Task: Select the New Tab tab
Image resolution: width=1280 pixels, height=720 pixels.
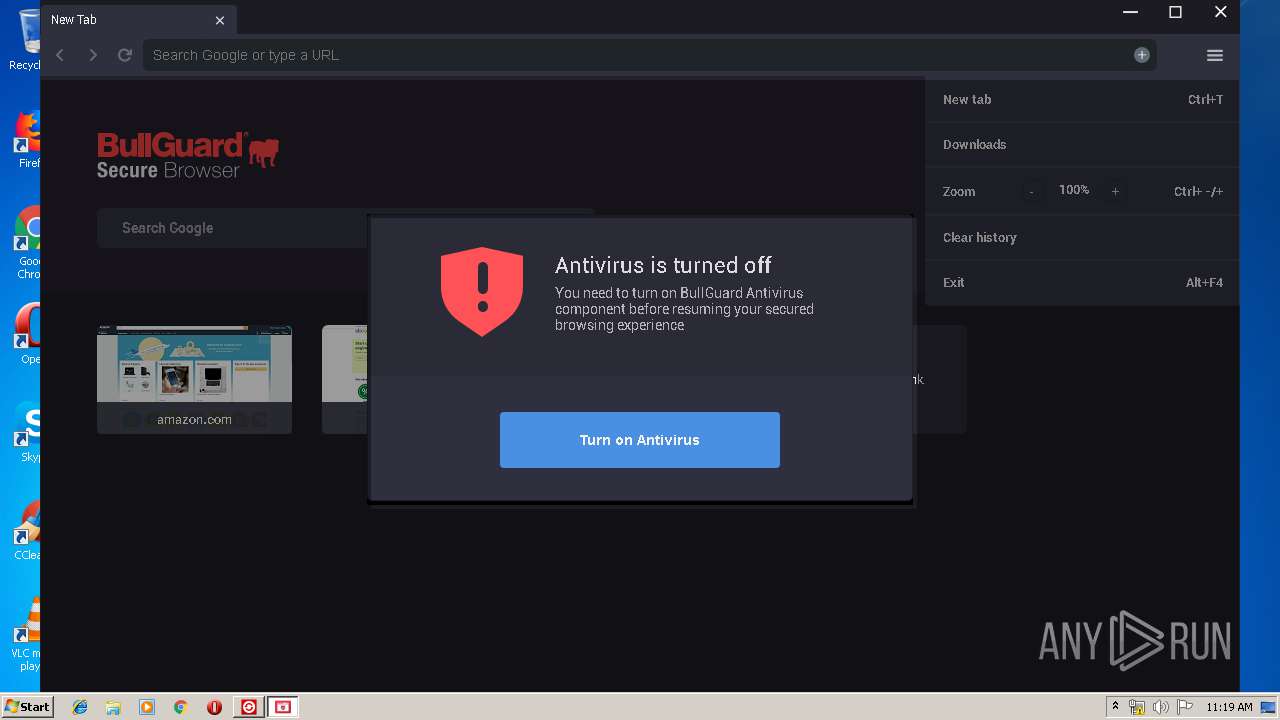Action: tap(138, 19)
